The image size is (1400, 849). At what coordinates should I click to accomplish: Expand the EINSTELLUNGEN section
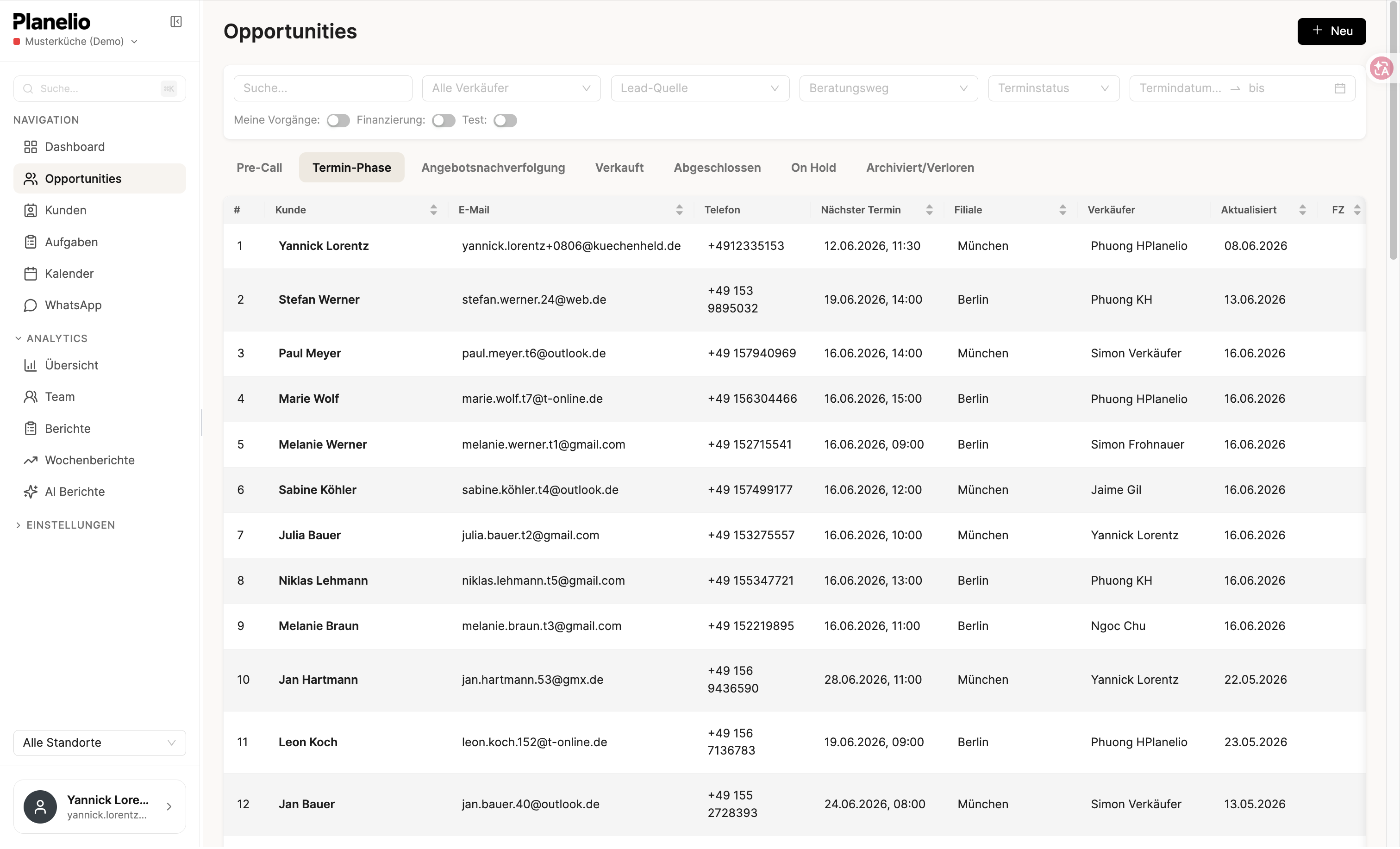(x=64, y=526)
